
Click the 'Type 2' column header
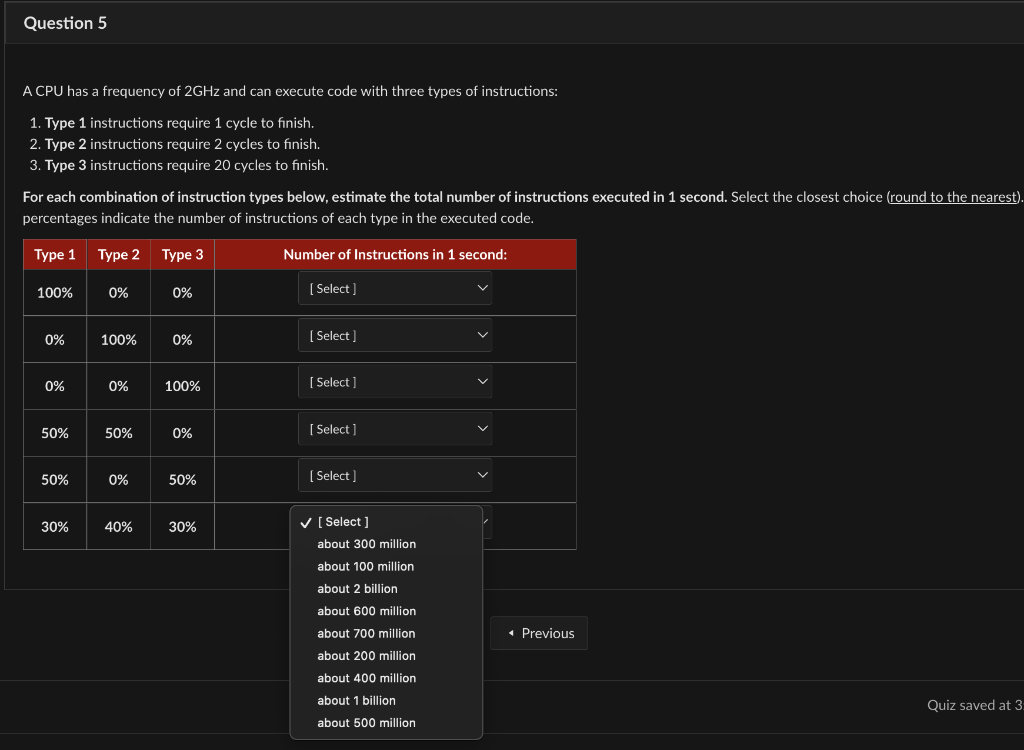pos(119,255)
